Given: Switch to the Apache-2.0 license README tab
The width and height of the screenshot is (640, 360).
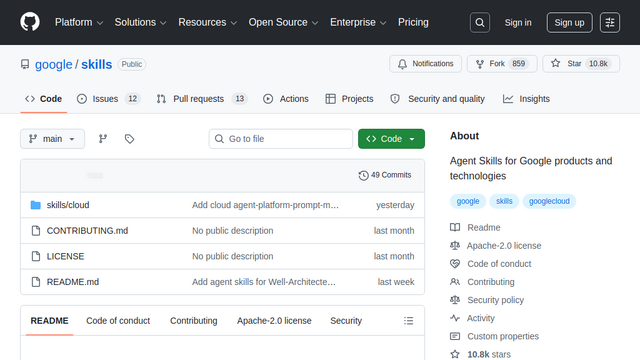Looking at the screenshot, I should tap(274, 321).
